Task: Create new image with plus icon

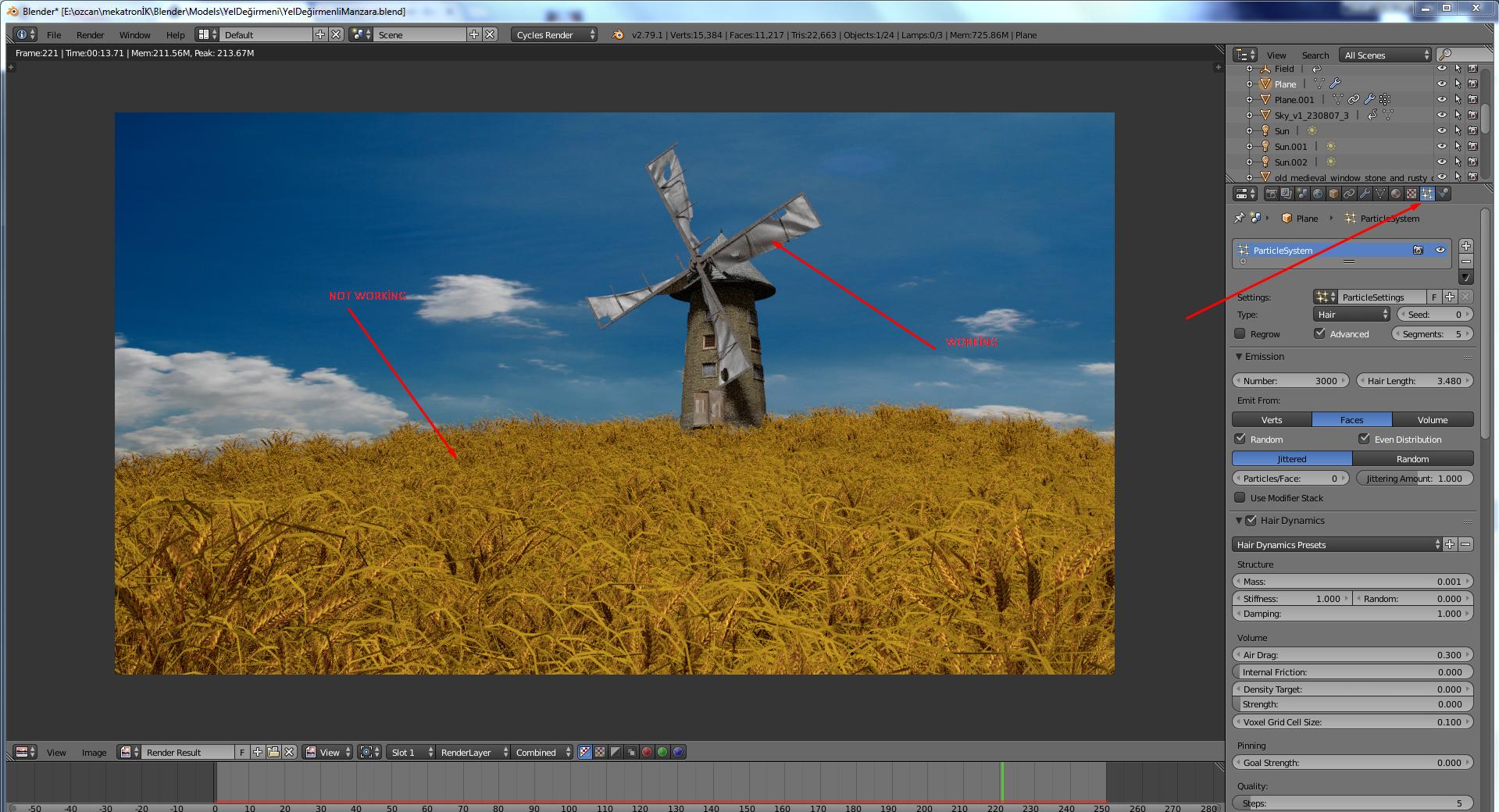Action: pos(258,752)
